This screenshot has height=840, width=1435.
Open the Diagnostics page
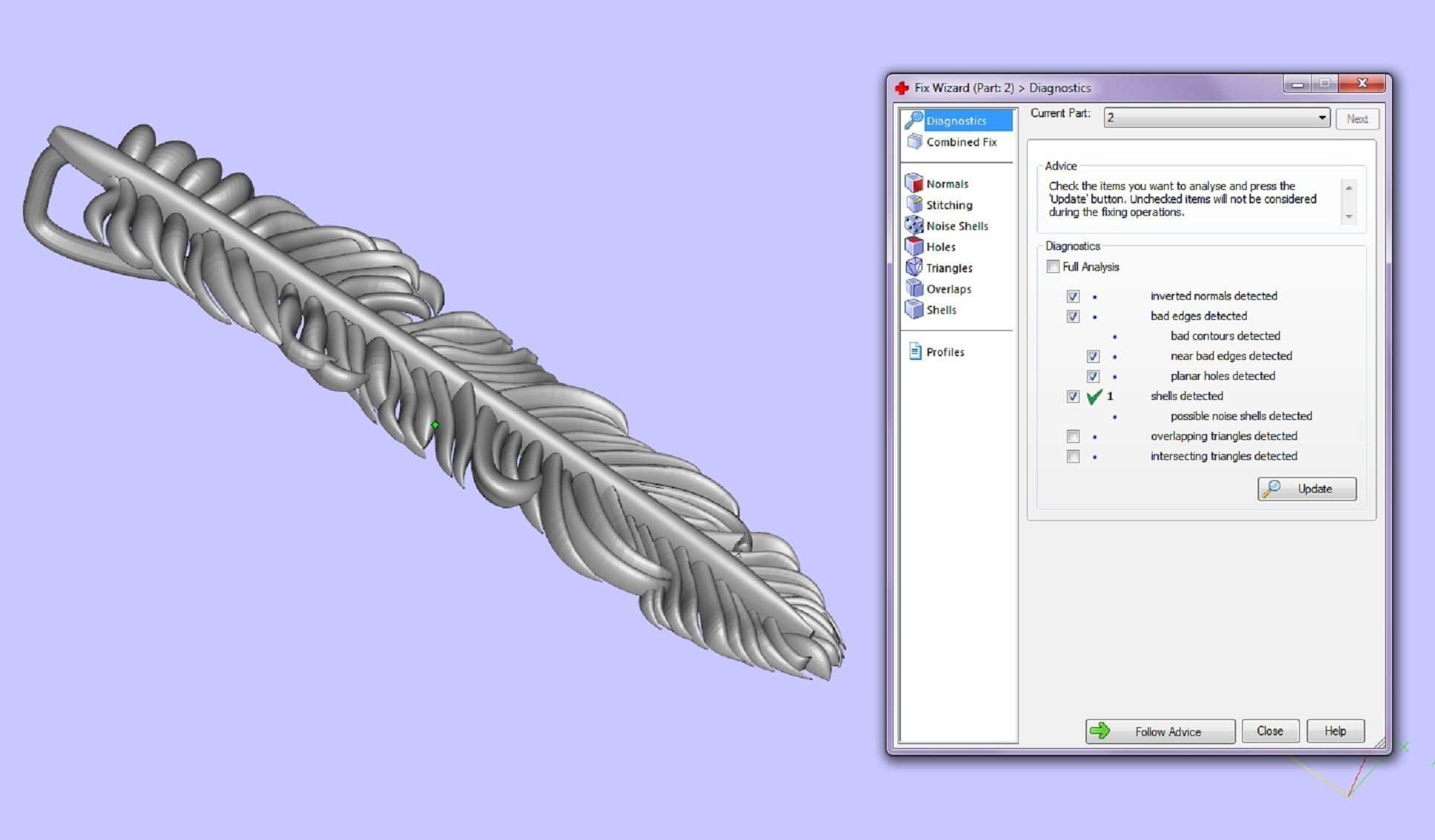pos(956,120)
